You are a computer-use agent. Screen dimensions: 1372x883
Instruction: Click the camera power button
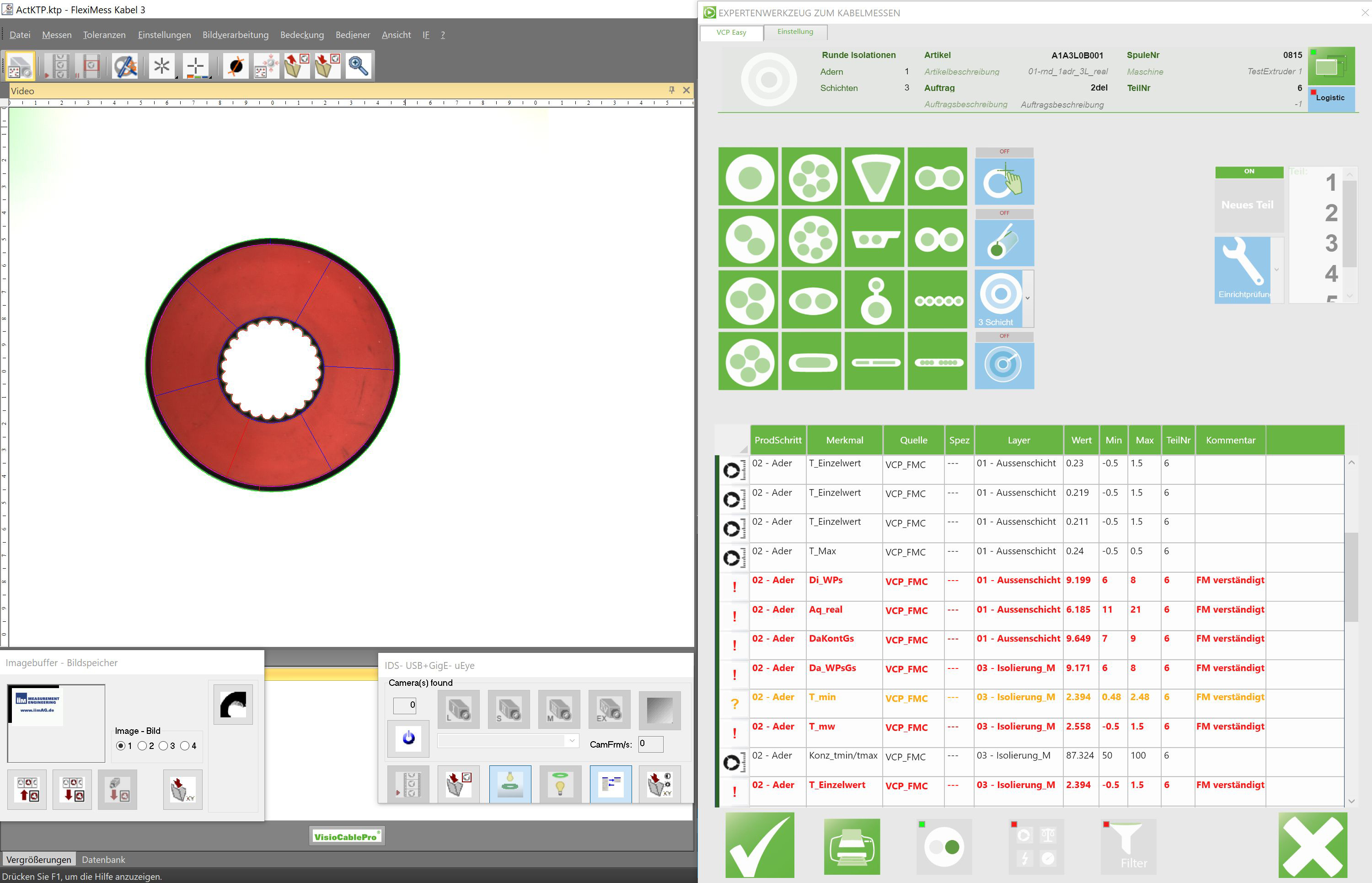click(x=408, y=738)
